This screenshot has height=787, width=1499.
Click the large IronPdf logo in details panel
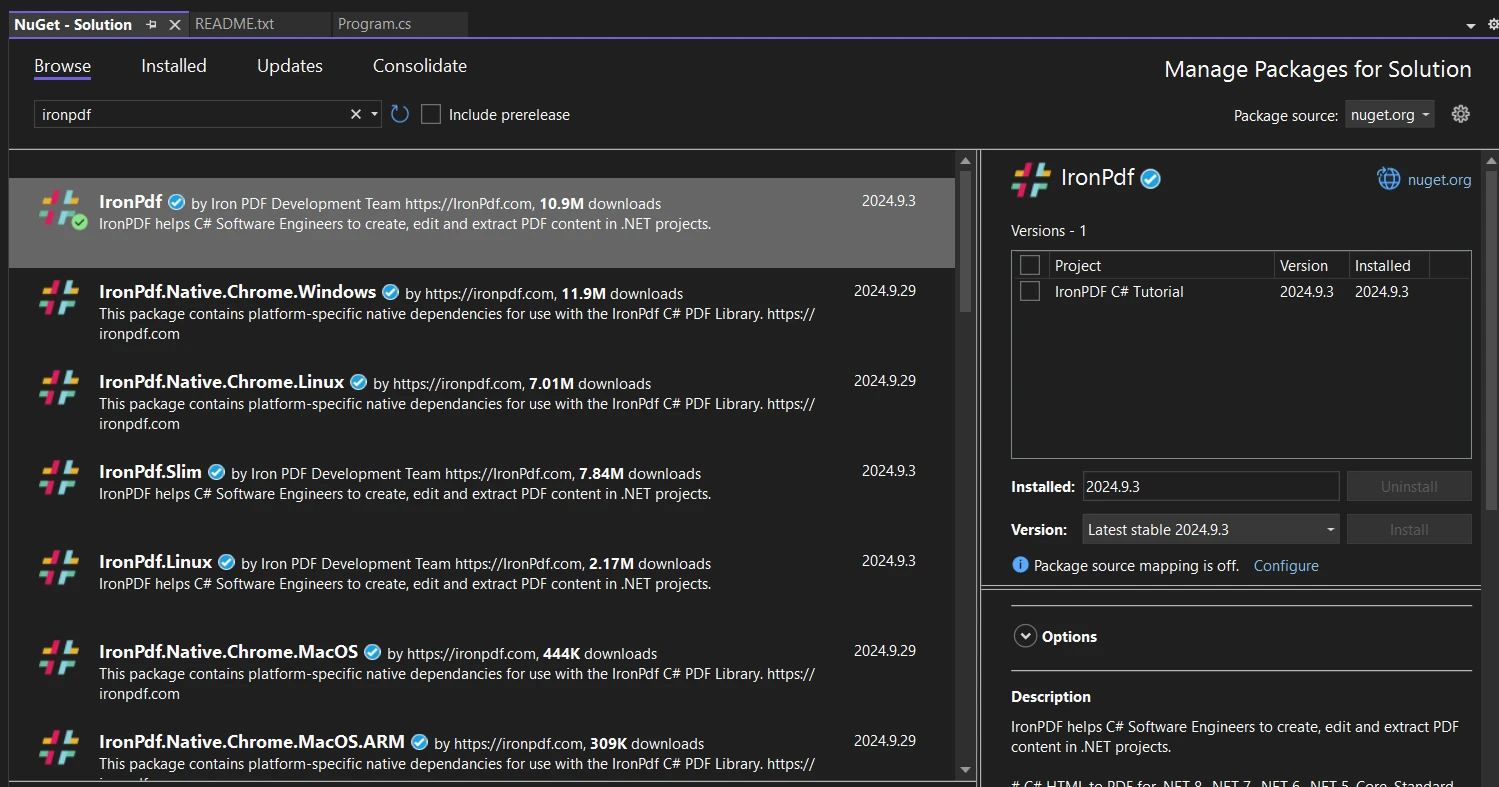(x=1031, y=179)
